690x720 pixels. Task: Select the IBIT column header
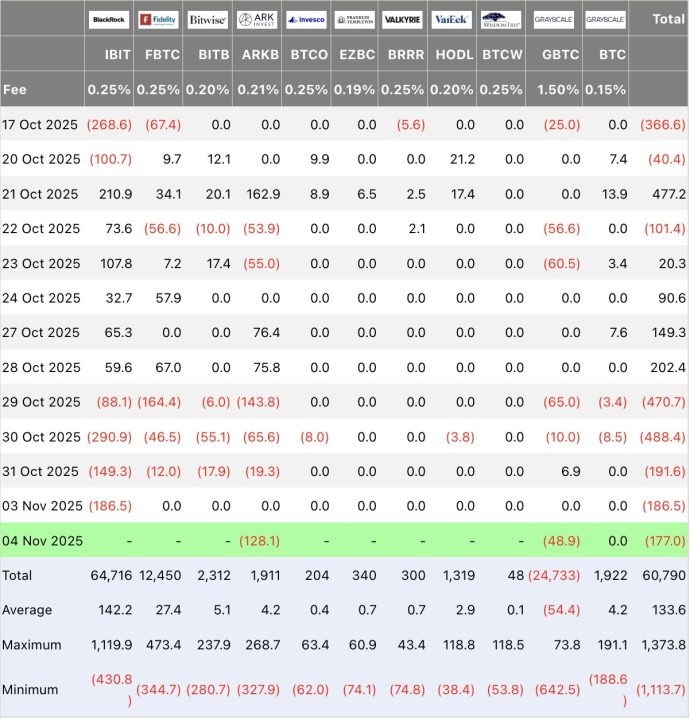click(x=109, y=55)
